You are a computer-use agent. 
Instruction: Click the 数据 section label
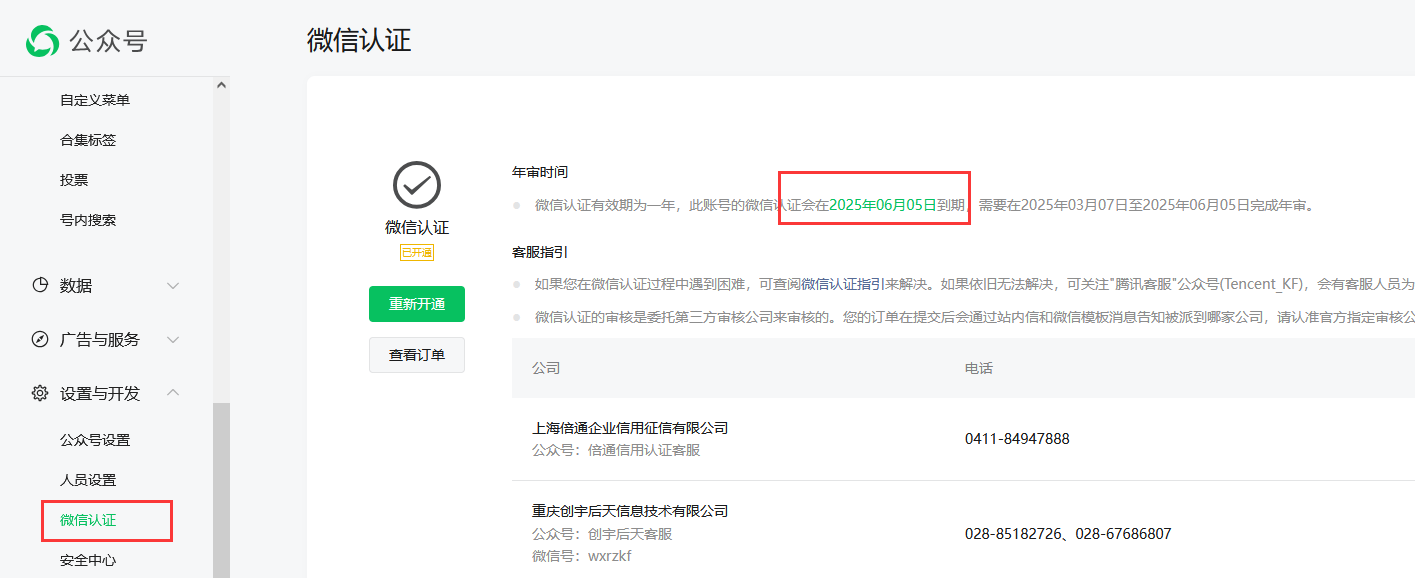pyautogui.click(x=76, y=285)
